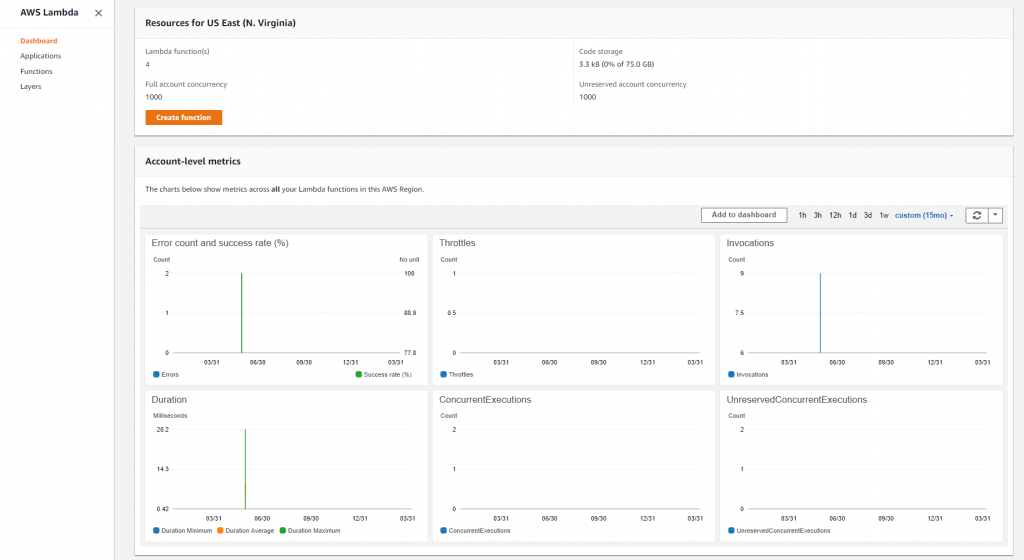Open the custom (15mo) time range dropdown

point(924,215)
